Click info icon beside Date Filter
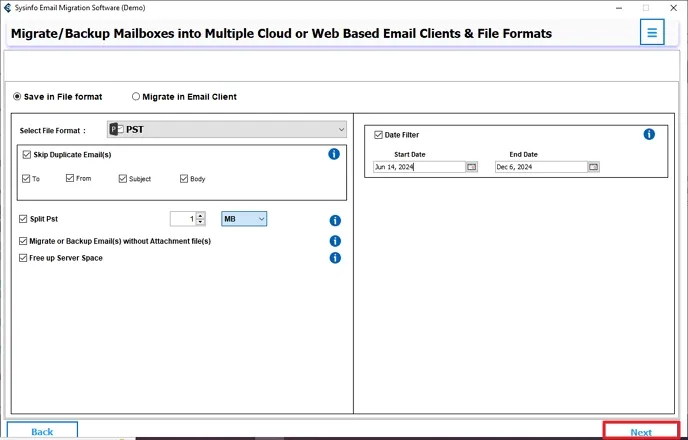 click(649, 134)
